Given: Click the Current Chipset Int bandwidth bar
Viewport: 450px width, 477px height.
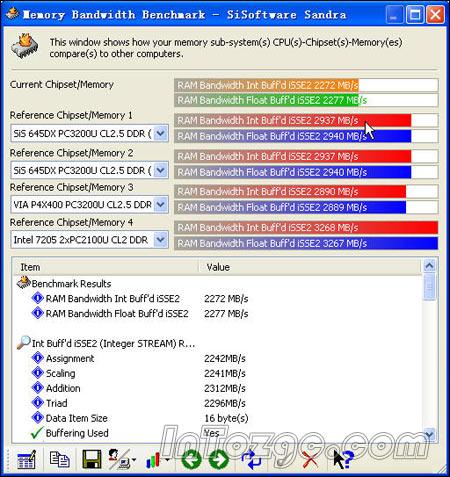Looking at the screenshot, I should click(x=306, y=85).
